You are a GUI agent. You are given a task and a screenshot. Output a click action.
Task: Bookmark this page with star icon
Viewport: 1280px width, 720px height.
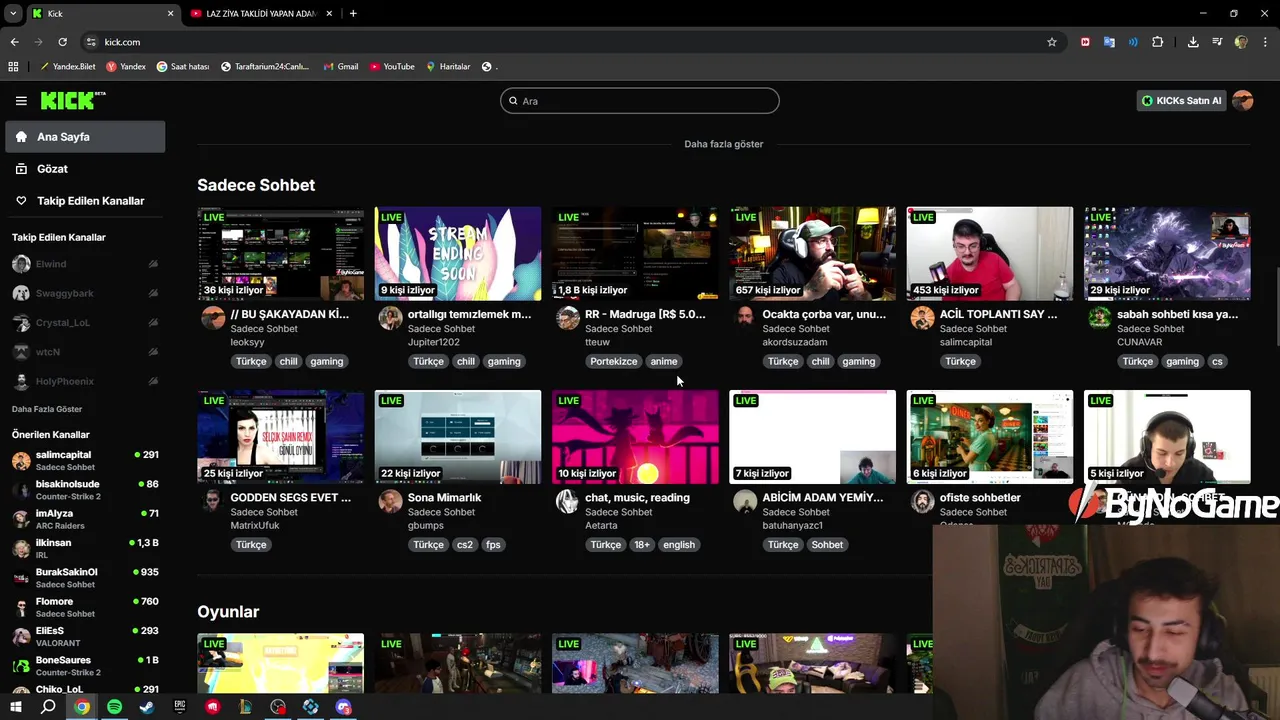click(x=1052, y=42)
